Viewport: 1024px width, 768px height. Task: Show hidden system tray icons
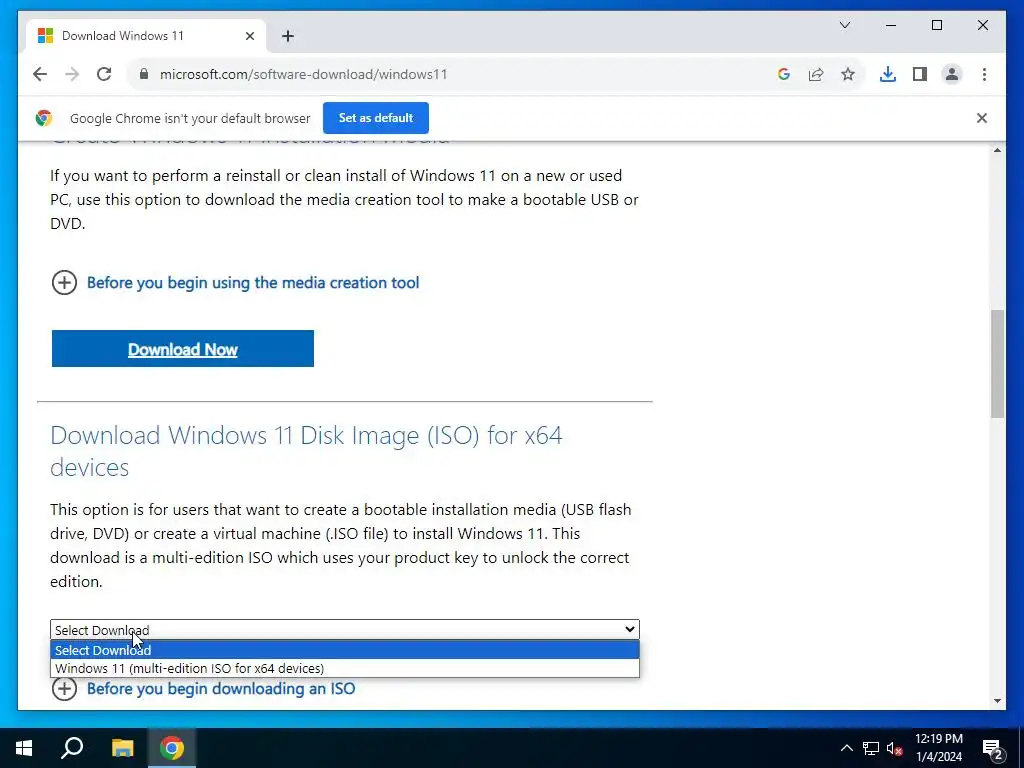click(x=846, y=748)
